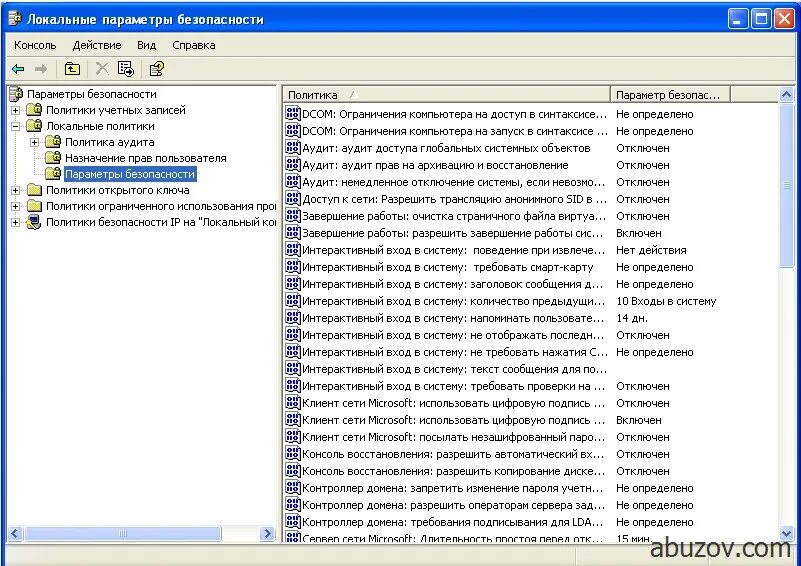Select policy 'Интерактивный вход в систему: требовать проверки на'
Image resolution: width=801 pixels, height=566 pixels.
click(454, 386)
